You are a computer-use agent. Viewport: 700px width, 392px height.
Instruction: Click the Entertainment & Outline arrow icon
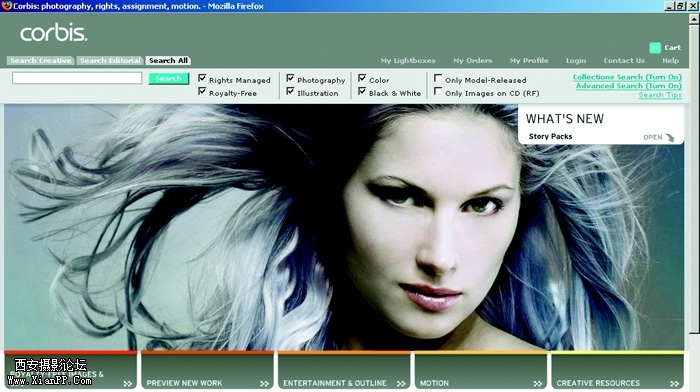[401, 383]
